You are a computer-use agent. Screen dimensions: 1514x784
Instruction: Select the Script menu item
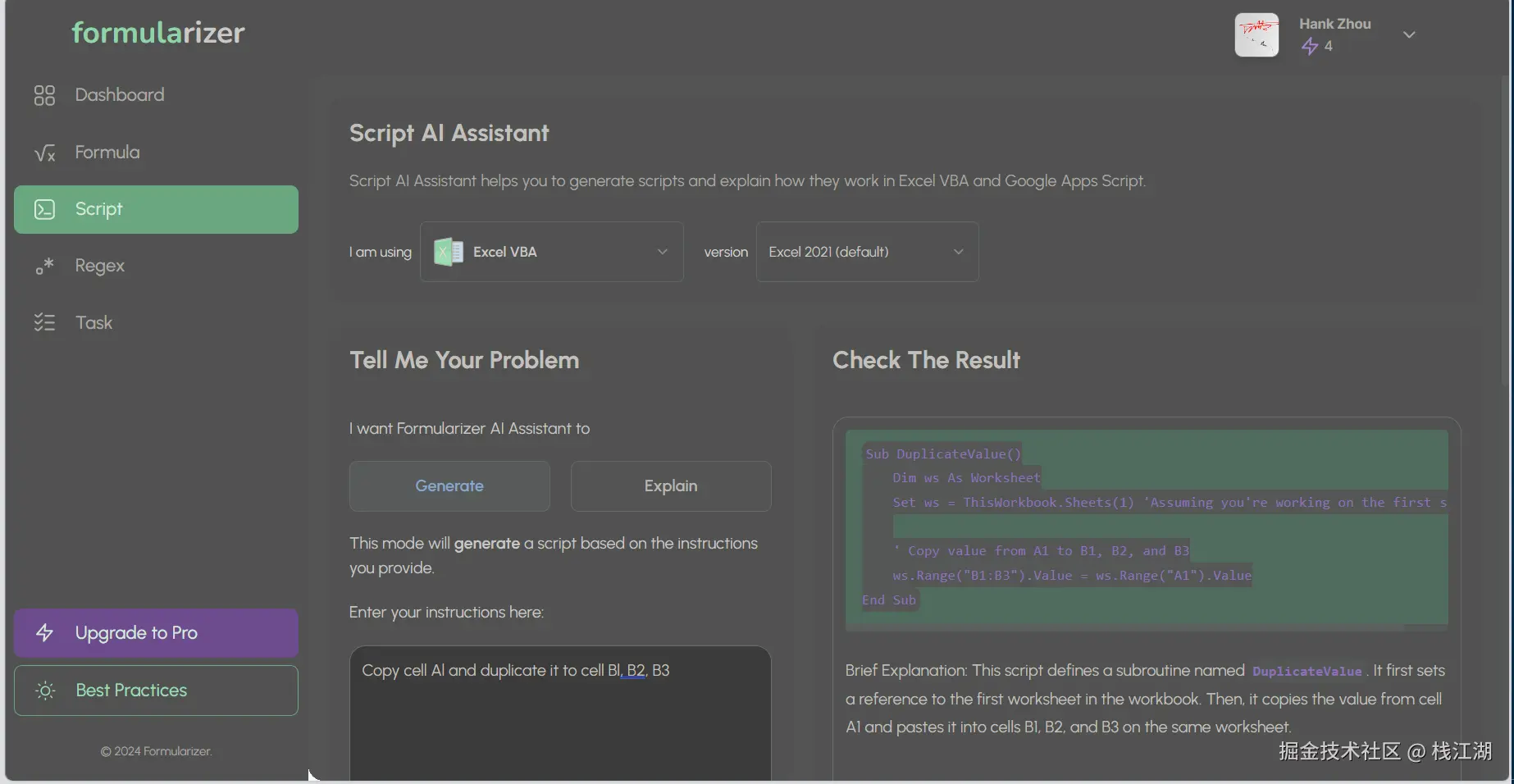click(156, 209)
